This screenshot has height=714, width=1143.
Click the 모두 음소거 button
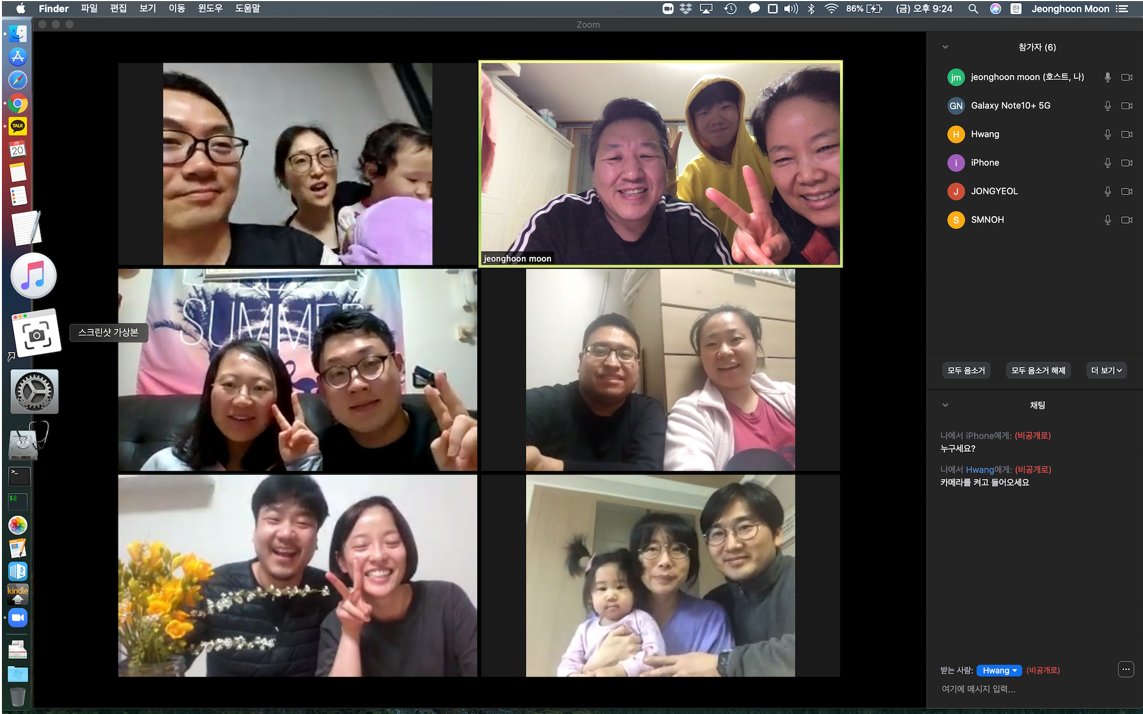[x=966, y=370]
